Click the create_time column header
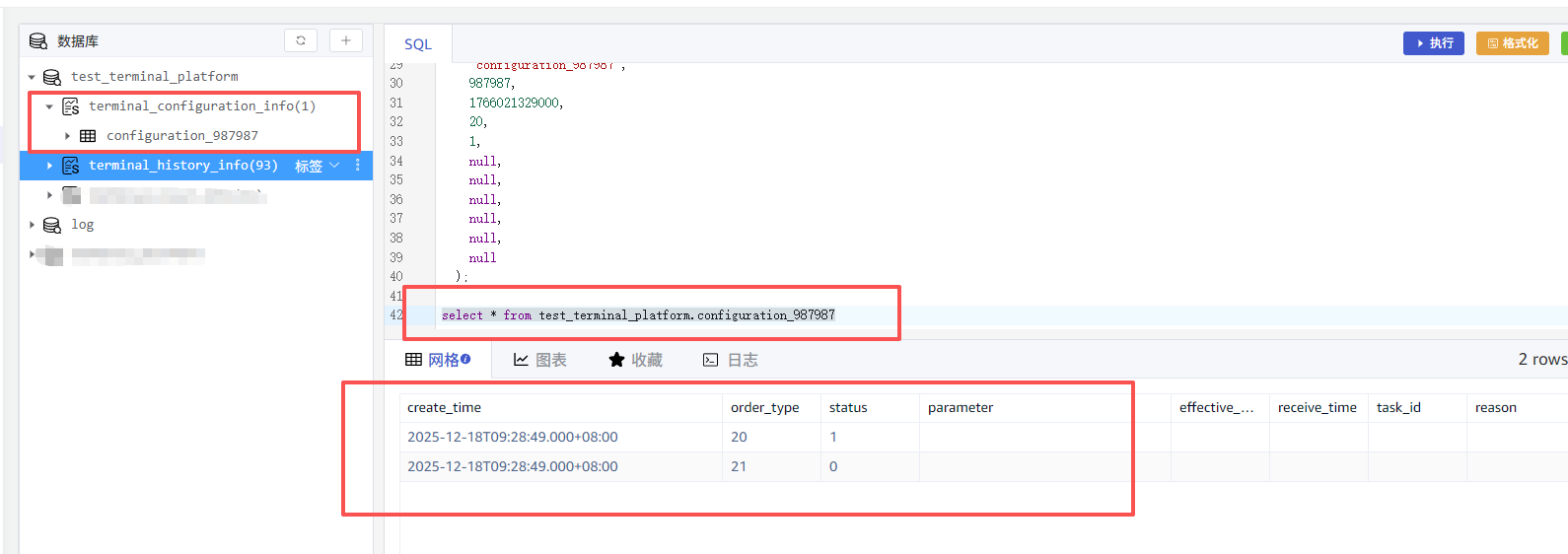1568x554 pixels. 445,407
